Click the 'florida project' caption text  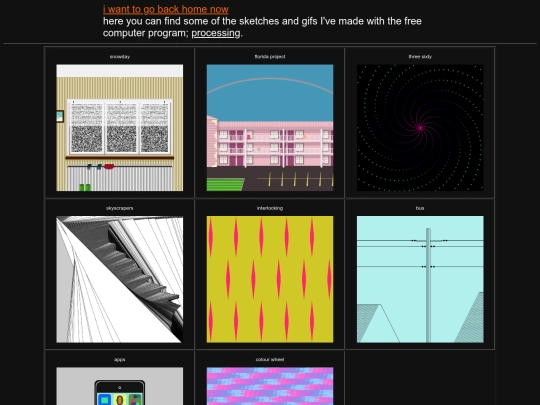tap(270, 56)
